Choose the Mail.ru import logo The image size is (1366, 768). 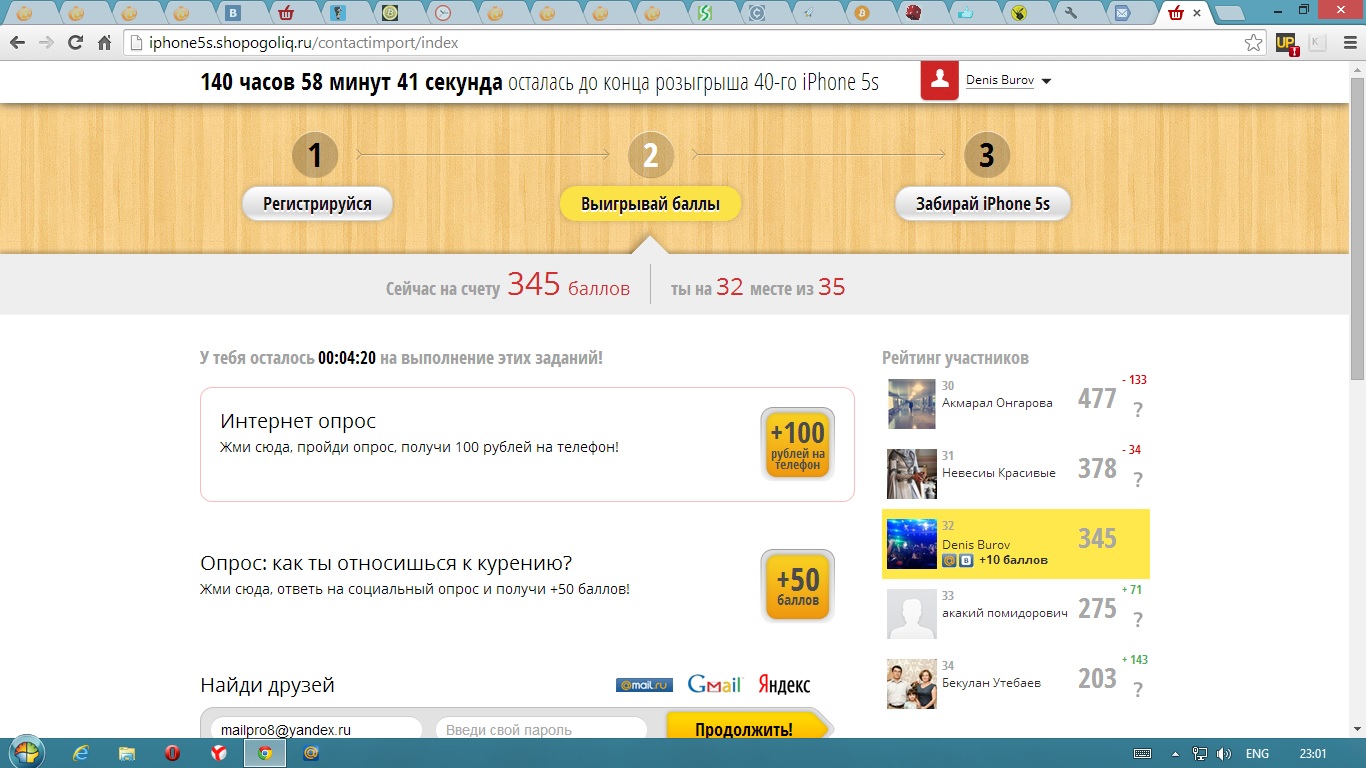pyautogui.click(x=644, y=685)
